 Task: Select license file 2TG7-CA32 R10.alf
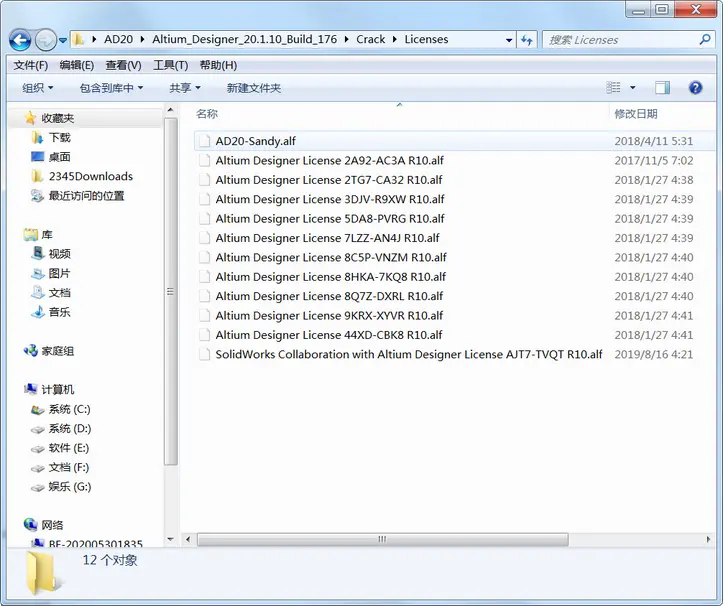[x=329, y=180]
